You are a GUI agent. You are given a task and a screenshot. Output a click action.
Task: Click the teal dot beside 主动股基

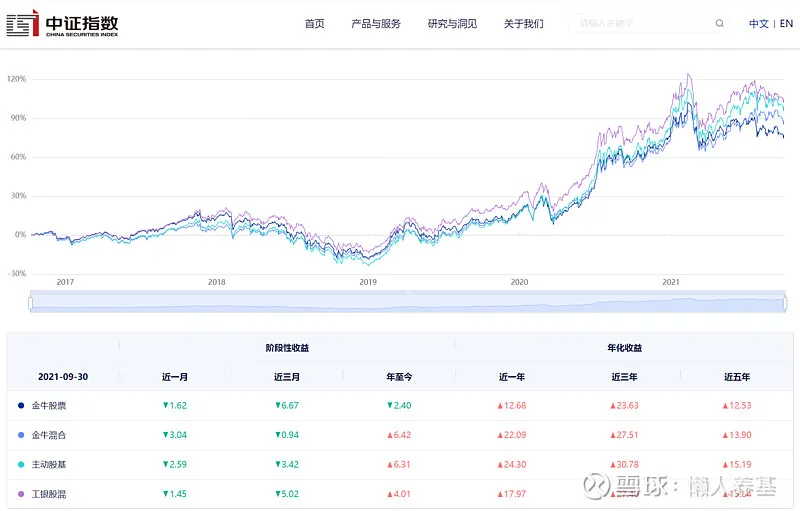pyautogui.click(x=21, y=465)
